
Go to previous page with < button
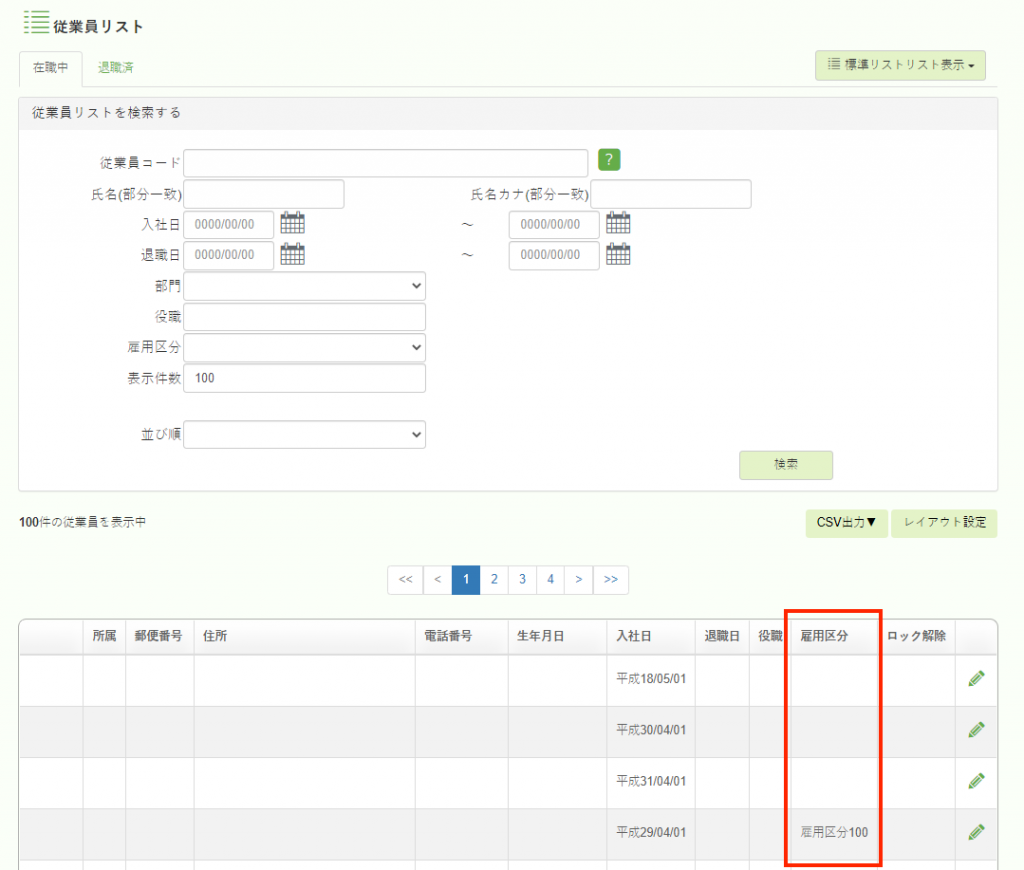[x=438, y=580]
